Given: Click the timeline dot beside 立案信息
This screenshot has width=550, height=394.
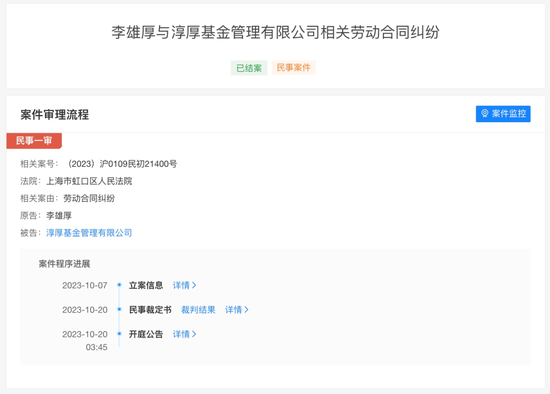Looking at the screenshot, I should [119, 285].
